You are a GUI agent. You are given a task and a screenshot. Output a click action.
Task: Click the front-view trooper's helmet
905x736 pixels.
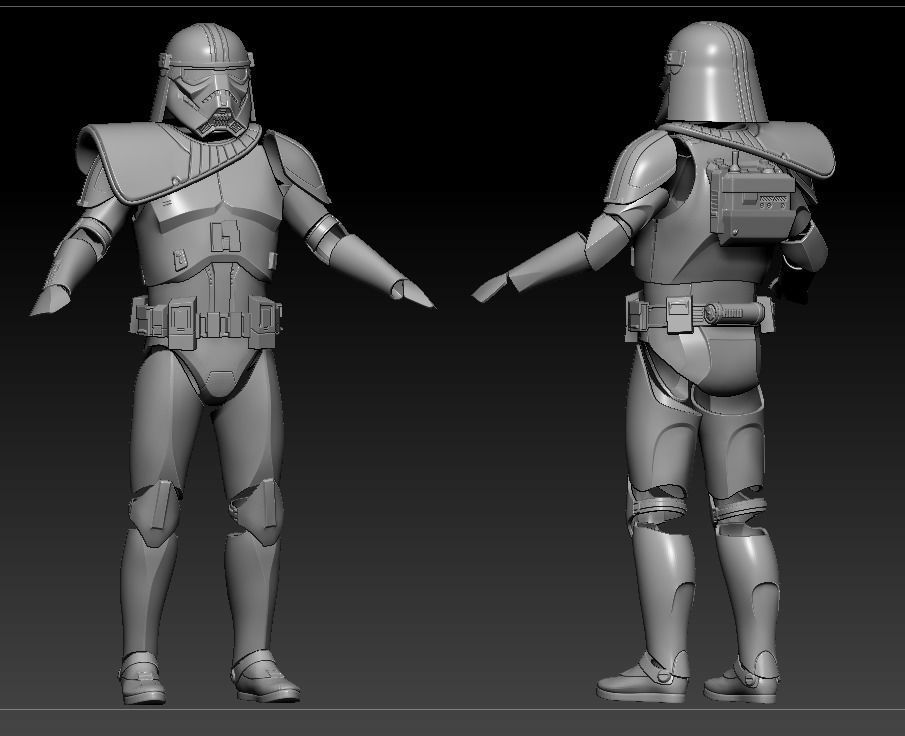(204, 80)
